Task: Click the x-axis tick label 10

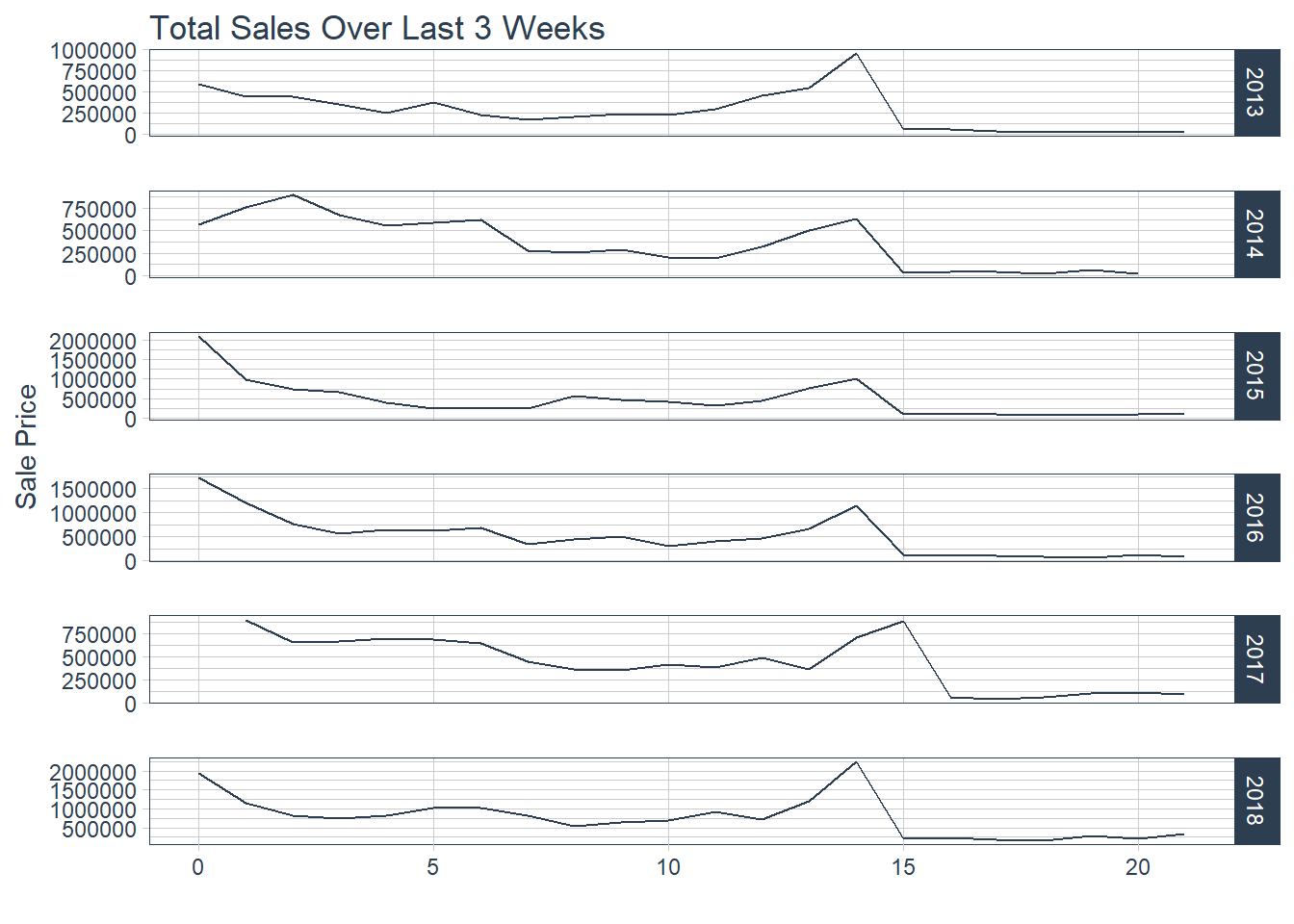Action: point(668,868)
